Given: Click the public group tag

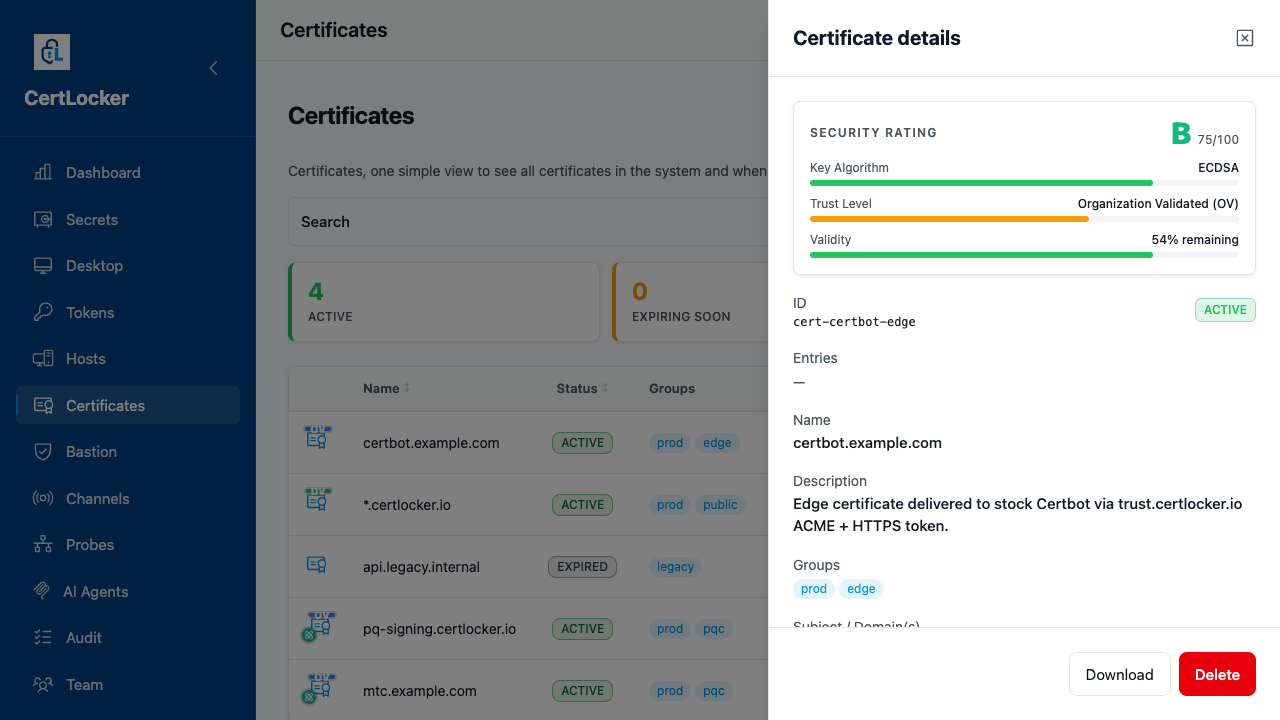Looking at the screenshot, I should 720,505.
